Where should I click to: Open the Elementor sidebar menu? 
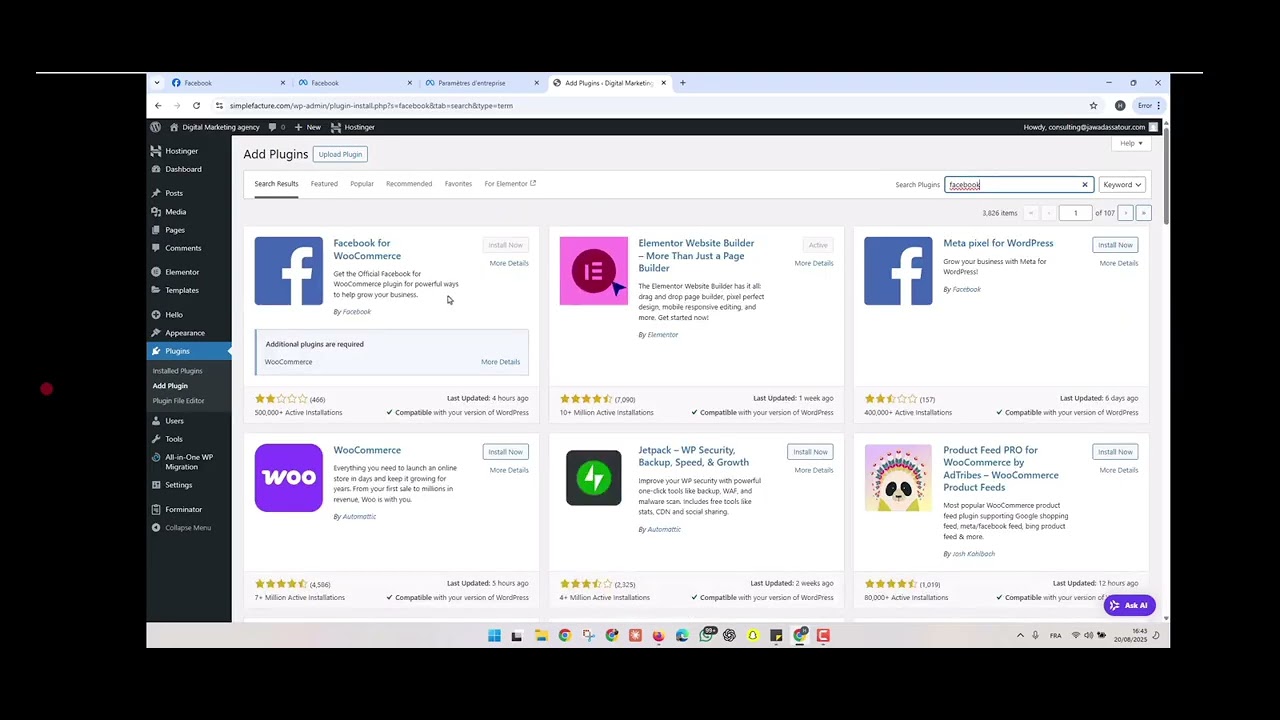(x=182, y=272)
